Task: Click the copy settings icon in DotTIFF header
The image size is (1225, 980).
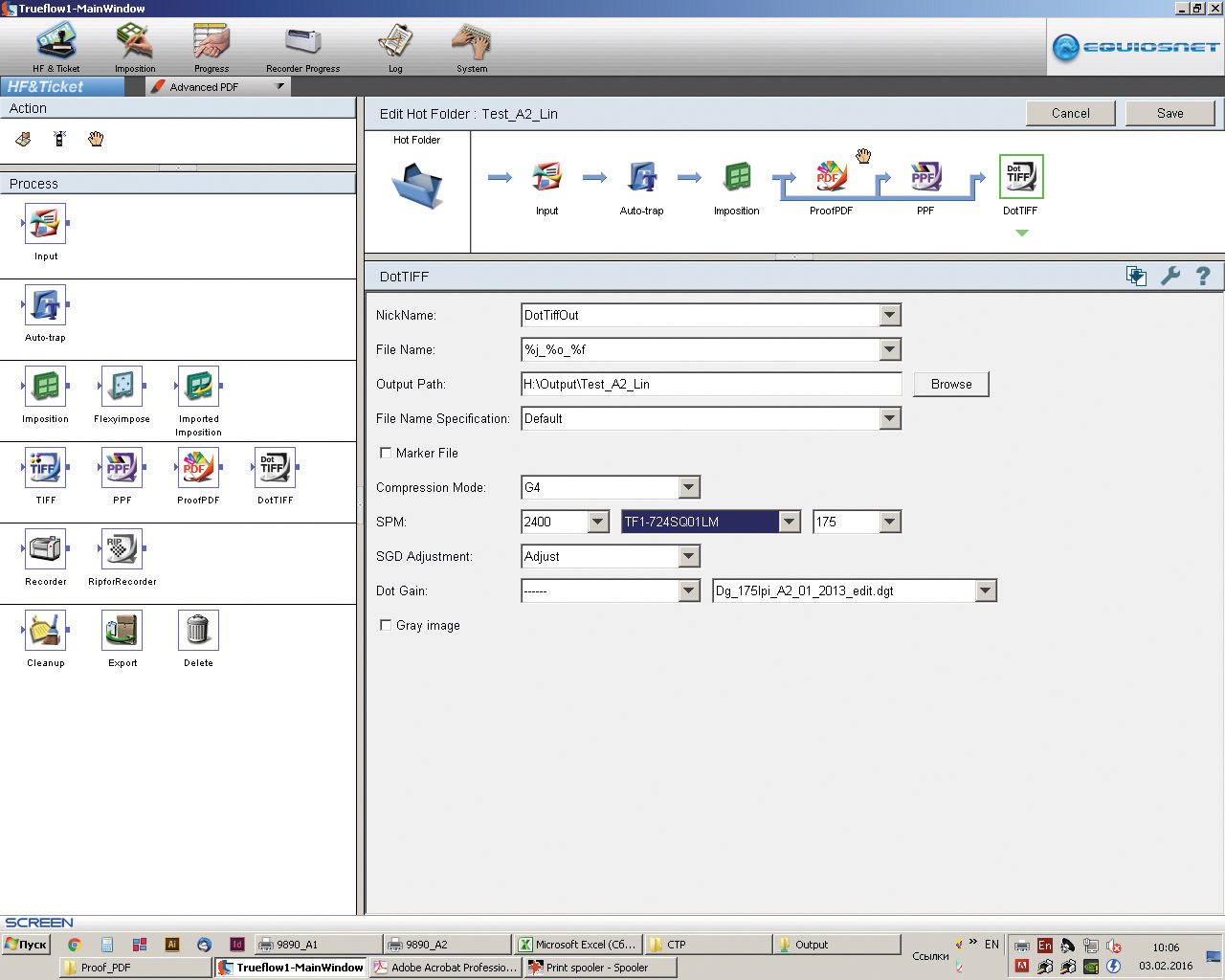Action: (x=1137, y=277)
